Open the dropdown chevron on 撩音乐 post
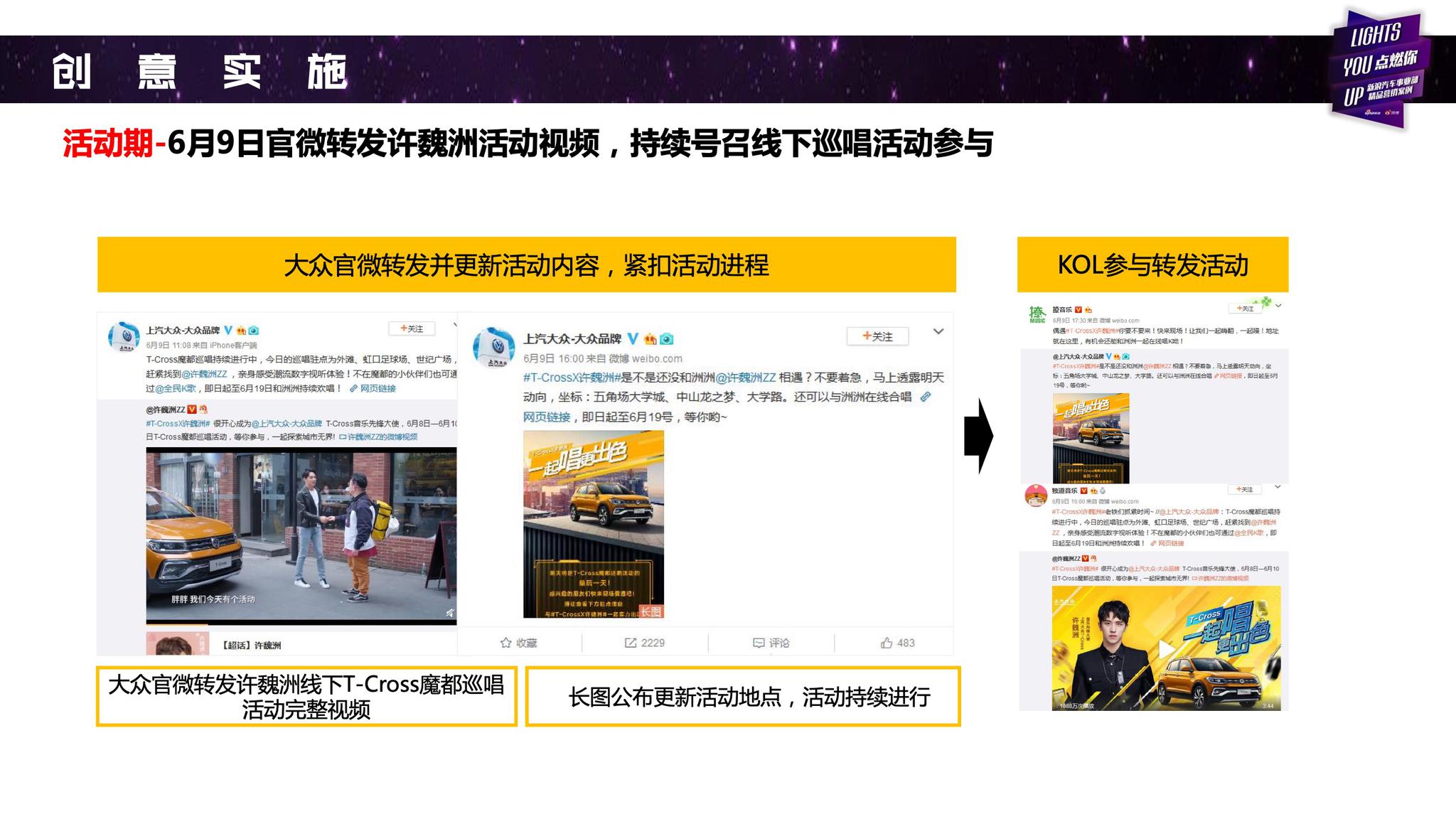 (1278, 306)
